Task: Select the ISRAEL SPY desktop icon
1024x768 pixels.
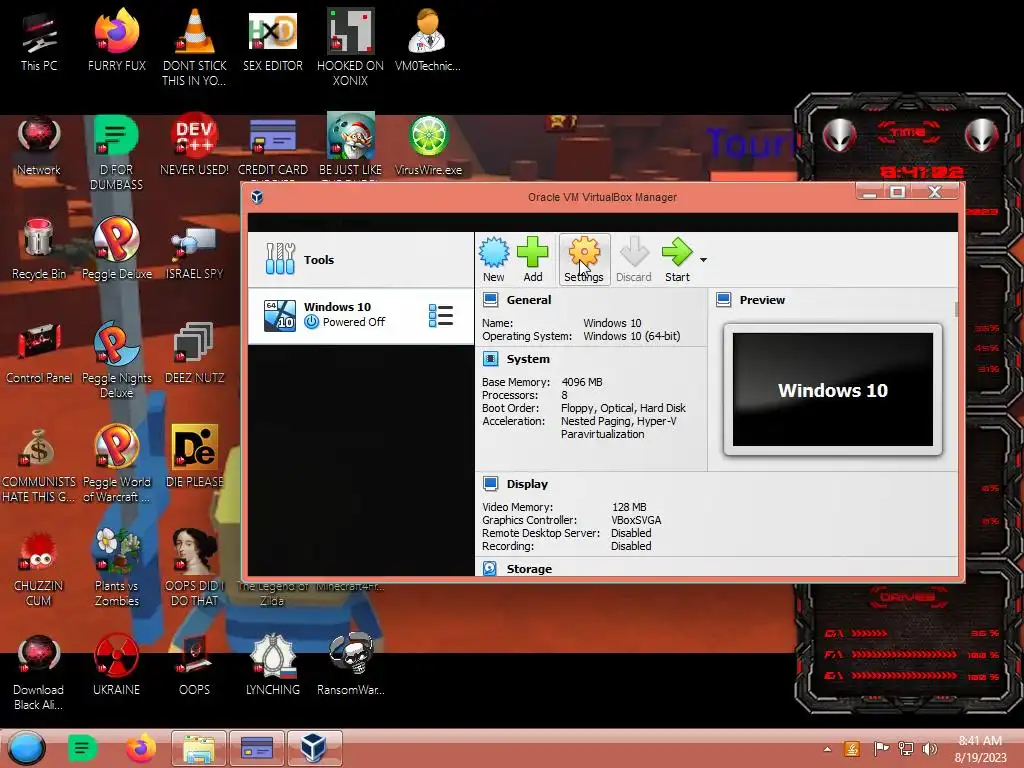Action: (195, 253)
